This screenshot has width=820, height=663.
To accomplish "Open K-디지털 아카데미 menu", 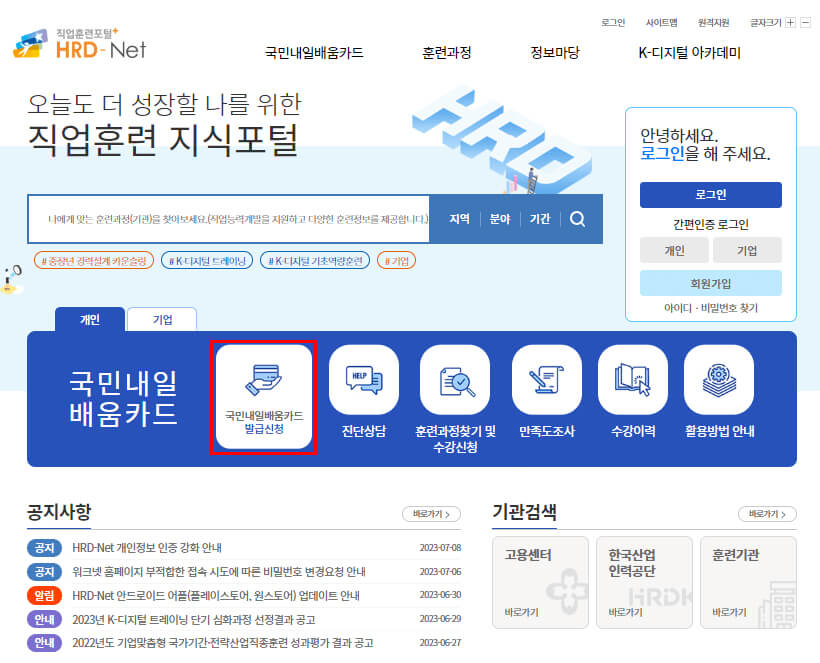I will click(x=689, y=52).
